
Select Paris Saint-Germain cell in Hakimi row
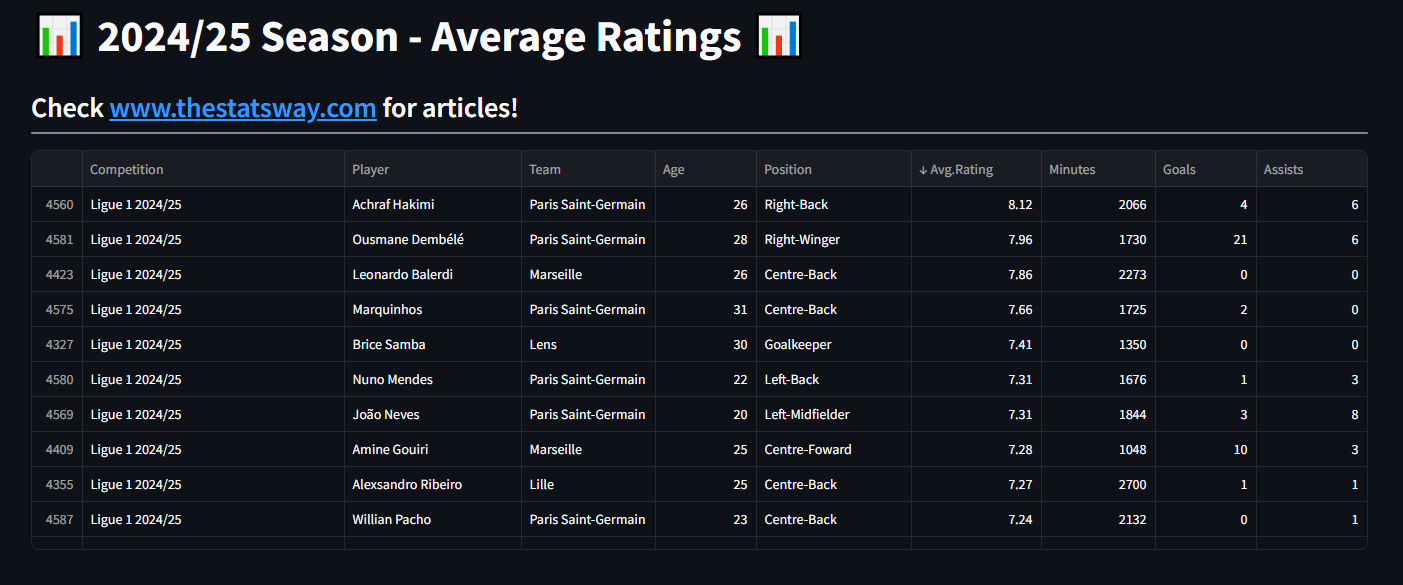588,204
